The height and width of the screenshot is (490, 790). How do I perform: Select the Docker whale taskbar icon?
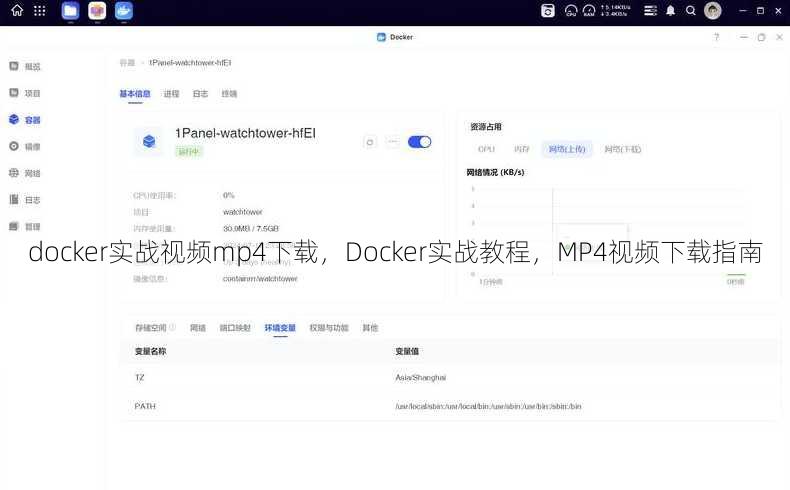click(x=124, y=11)
